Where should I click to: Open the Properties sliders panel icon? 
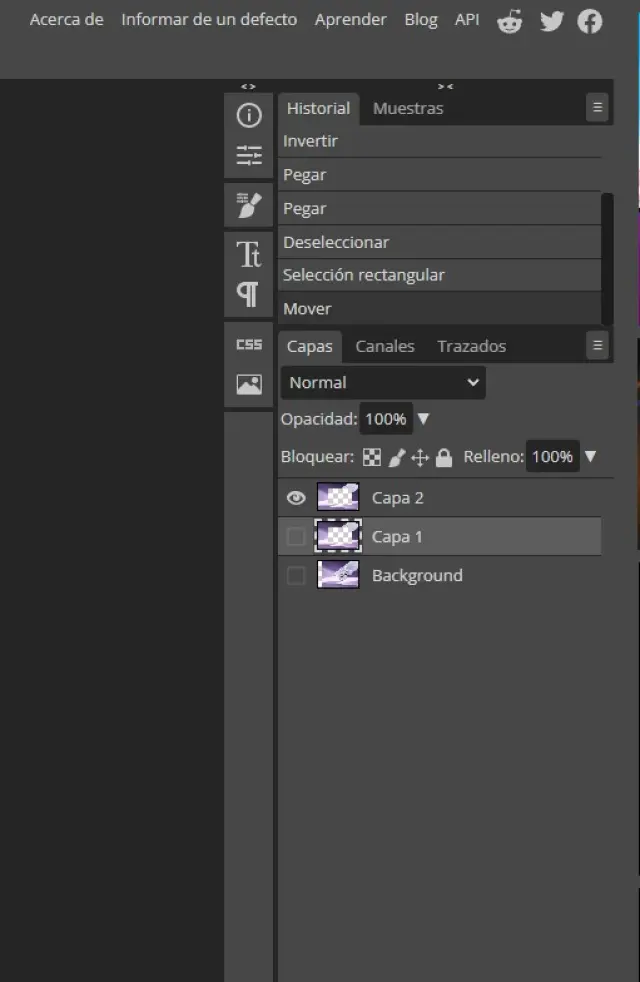249,156
